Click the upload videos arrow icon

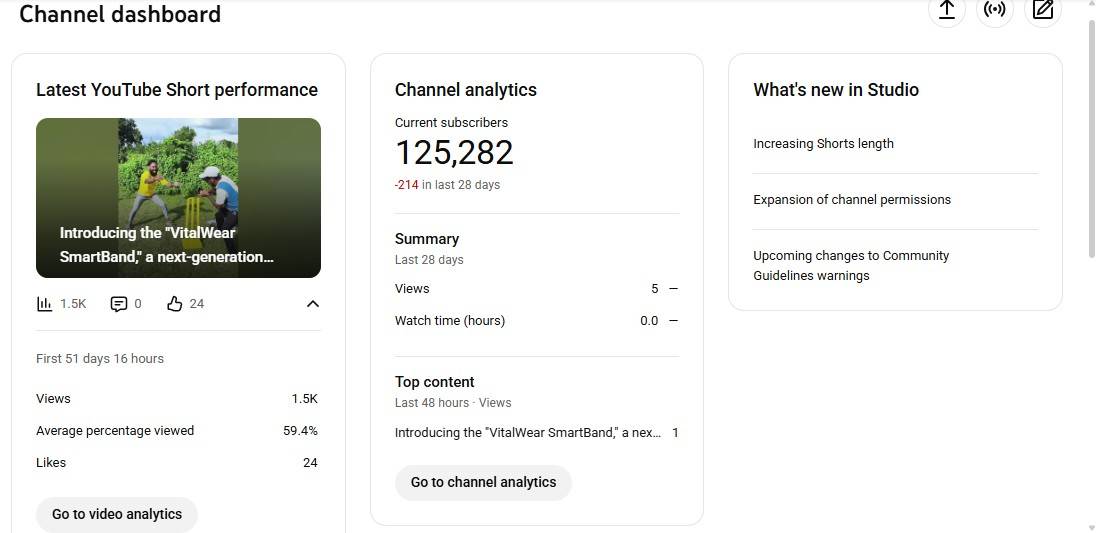pos(946,10)
